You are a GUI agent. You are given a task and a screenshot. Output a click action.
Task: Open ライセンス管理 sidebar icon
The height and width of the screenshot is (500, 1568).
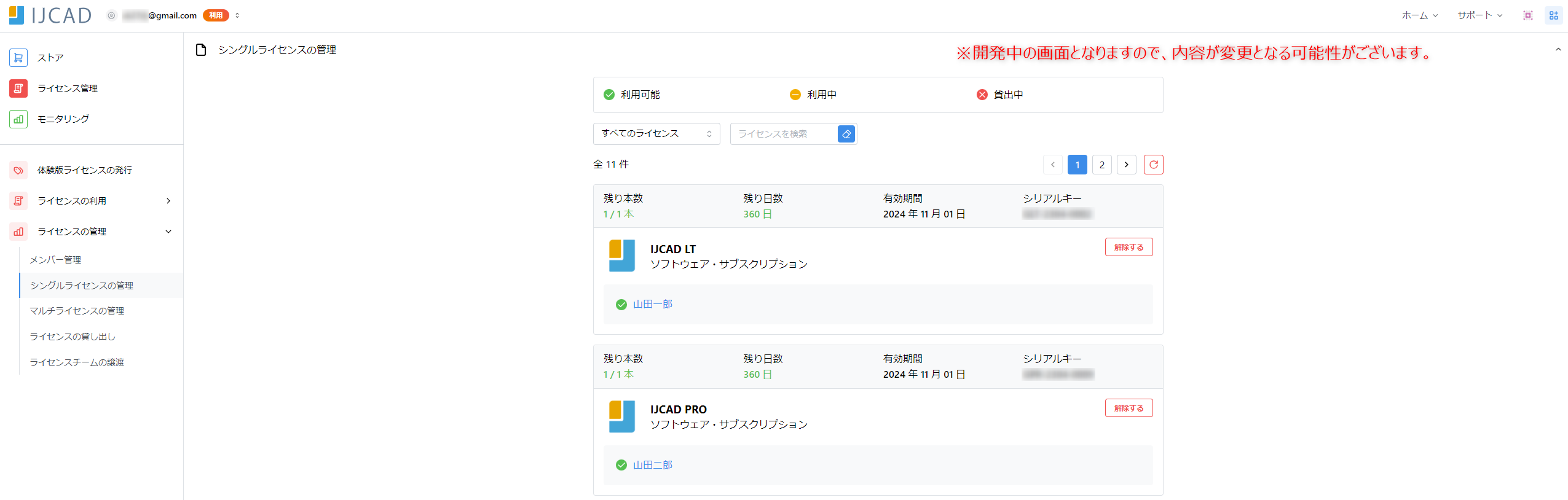18,88
